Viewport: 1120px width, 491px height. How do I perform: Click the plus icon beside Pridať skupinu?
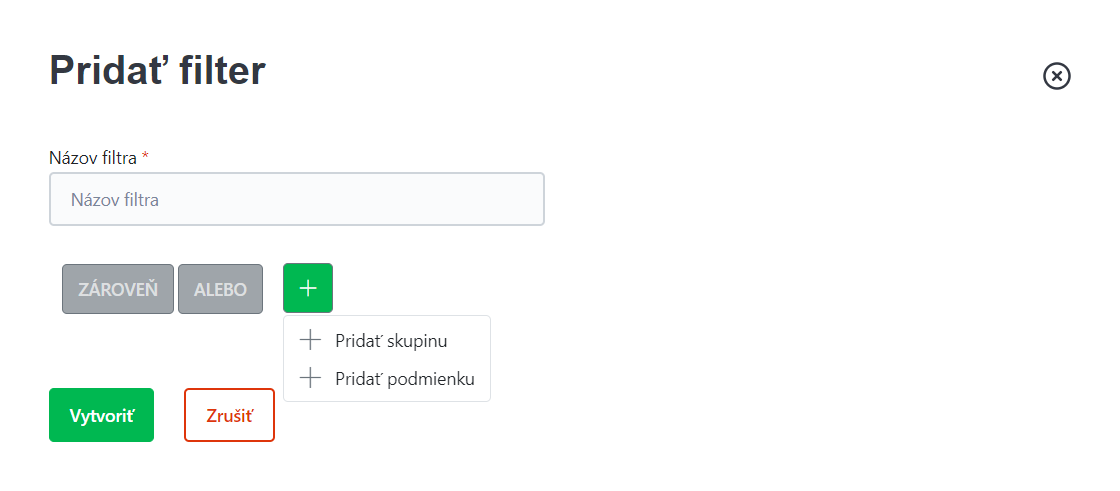pos(310,341)
